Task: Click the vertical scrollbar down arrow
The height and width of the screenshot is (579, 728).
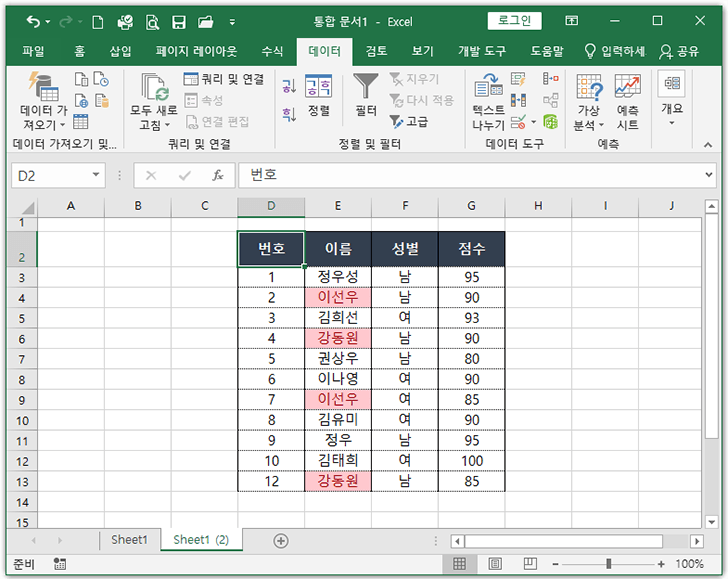Action: [712, 521]
